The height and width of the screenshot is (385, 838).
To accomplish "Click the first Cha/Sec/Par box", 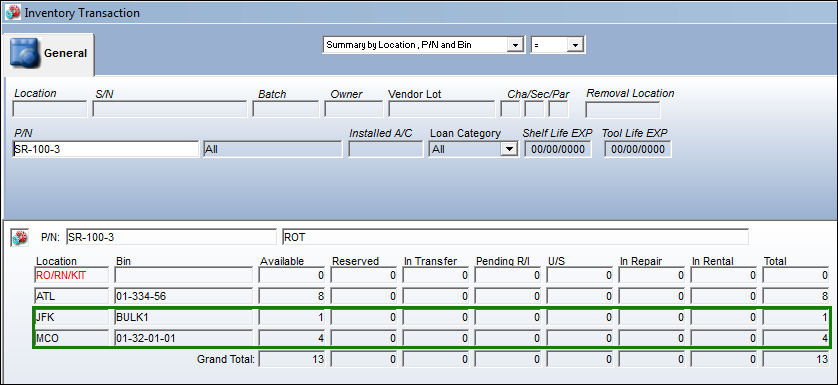I will (x=510, y=109).
